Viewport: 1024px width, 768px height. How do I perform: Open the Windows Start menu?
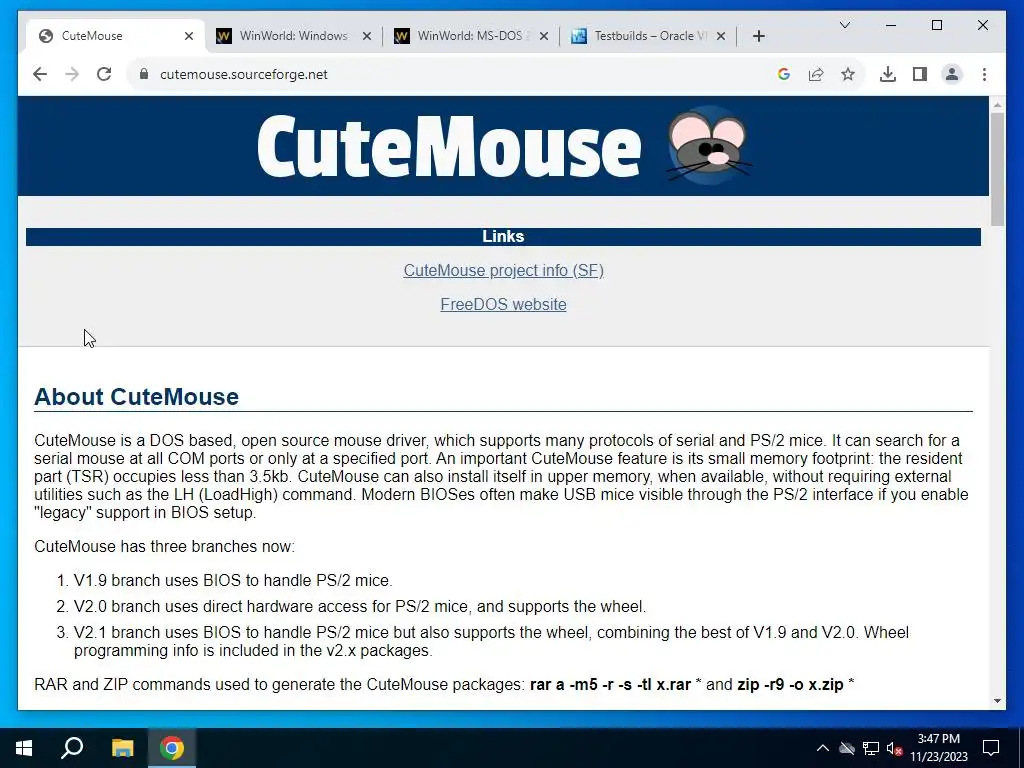point(24,748)
